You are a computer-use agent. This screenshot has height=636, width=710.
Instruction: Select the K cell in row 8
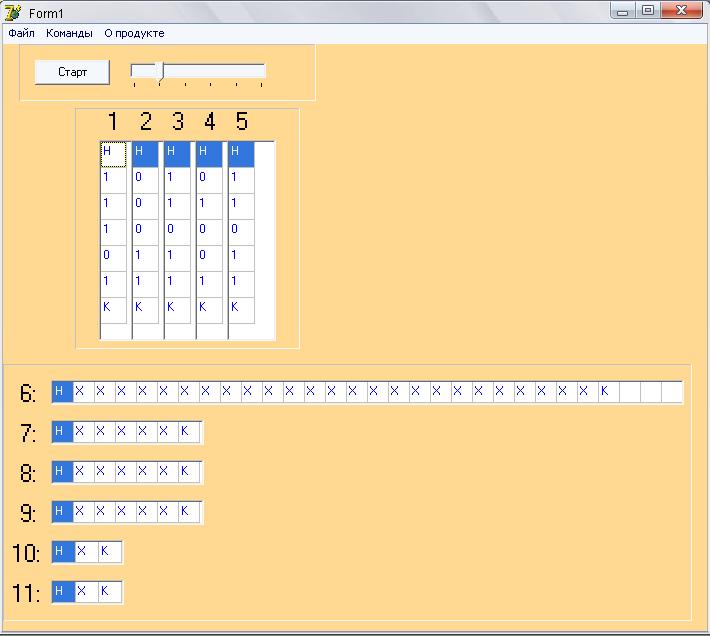coord(189,472)
